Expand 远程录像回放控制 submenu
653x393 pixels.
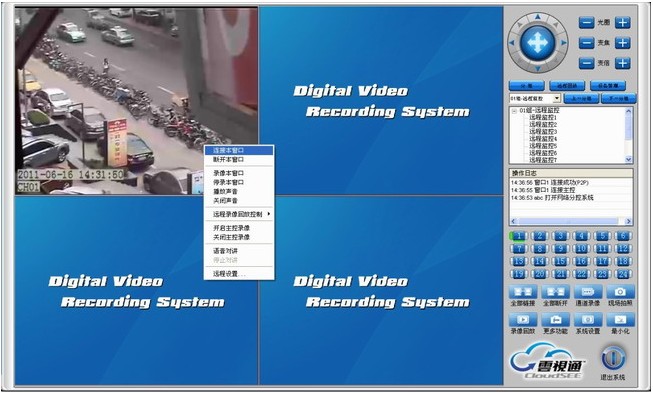(239, 214)
